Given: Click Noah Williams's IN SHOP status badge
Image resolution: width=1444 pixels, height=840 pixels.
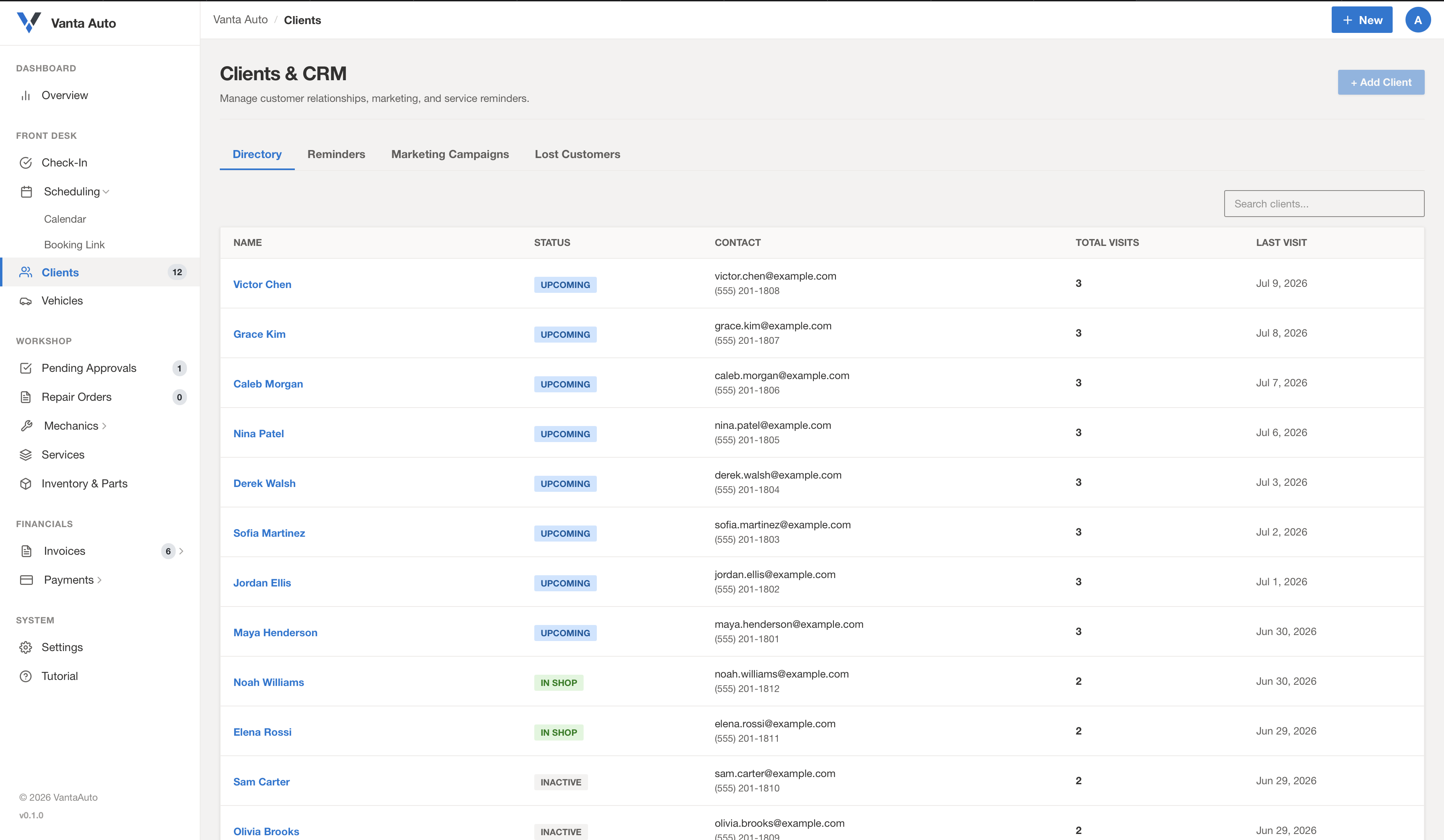Looking at the screenshot, I should [x=559, y=683].
